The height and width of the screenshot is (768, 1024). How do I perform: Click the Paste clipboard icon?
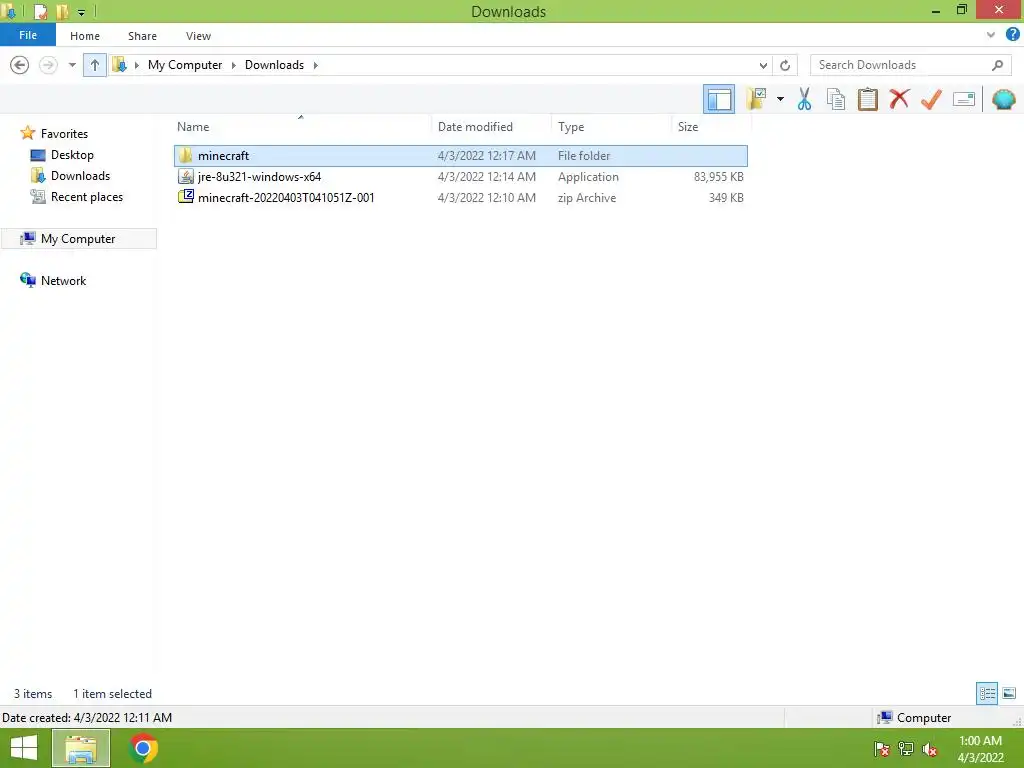[x=867, y=99]
